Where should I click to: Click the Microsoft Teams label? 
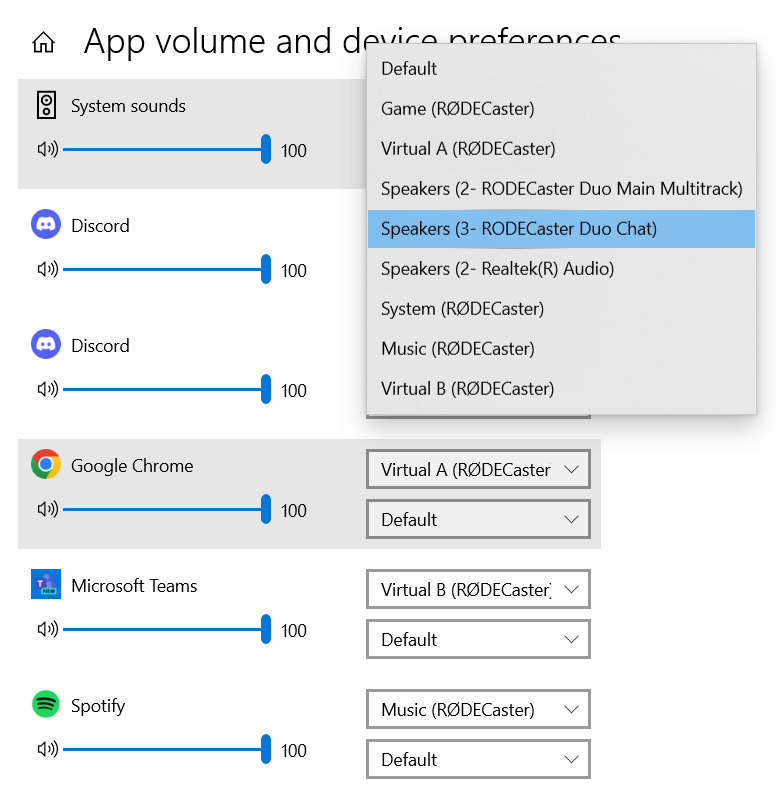coord(134,586)
